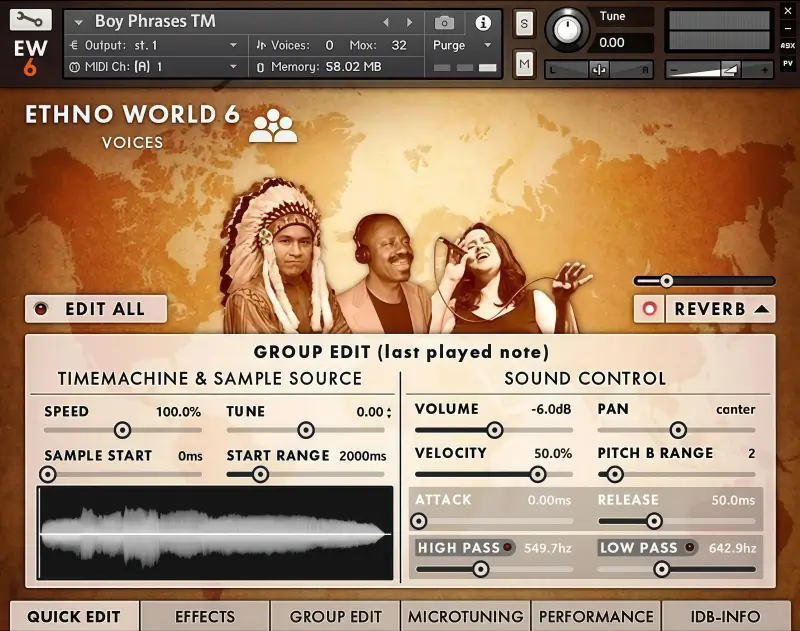Open the instrument name dropdown arrow
This screenshot has height=631, width=800.
pyautogui.click(x=78, y=22)
